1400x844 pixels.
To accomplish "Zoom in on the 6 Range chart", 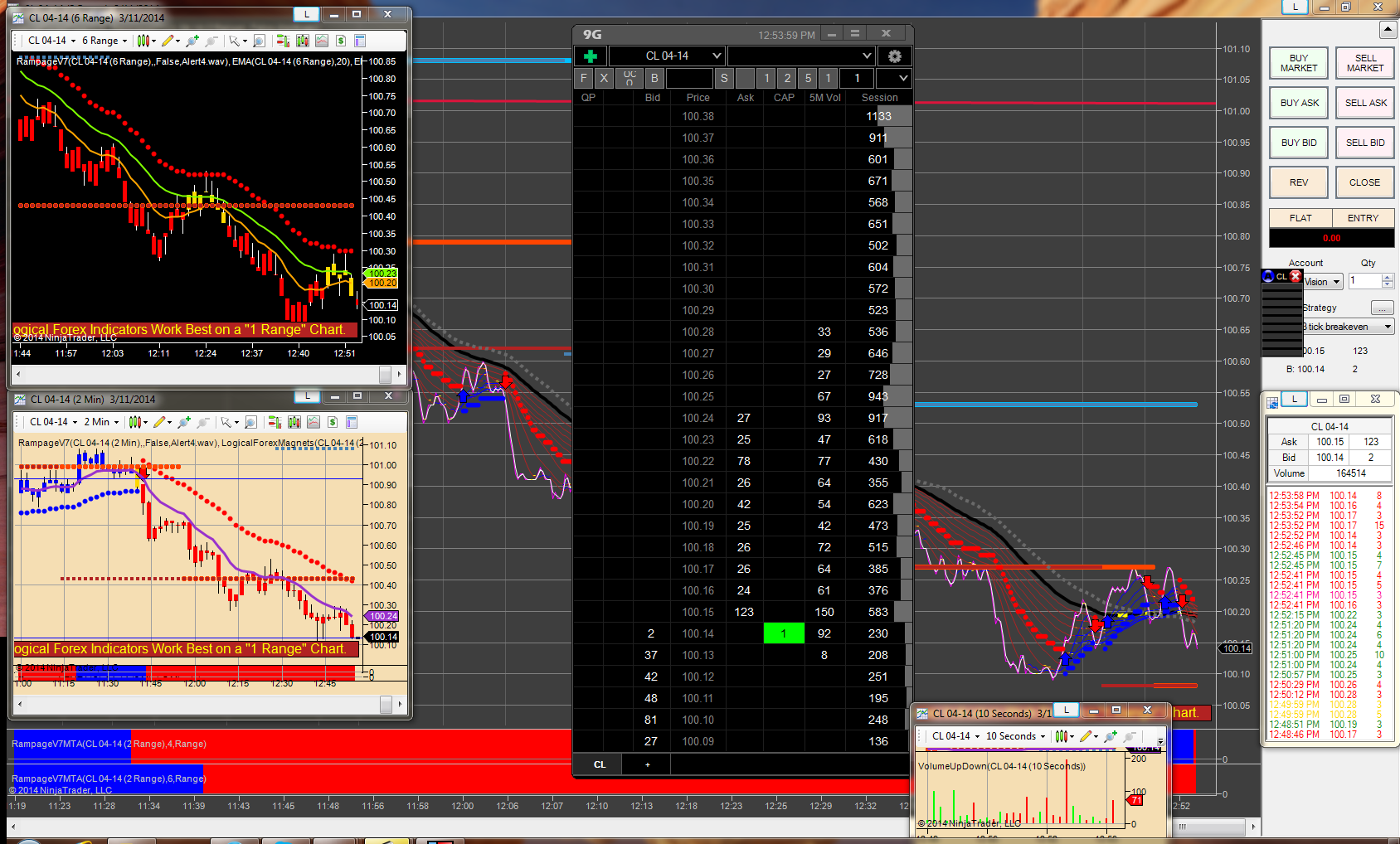I will 192,41.
